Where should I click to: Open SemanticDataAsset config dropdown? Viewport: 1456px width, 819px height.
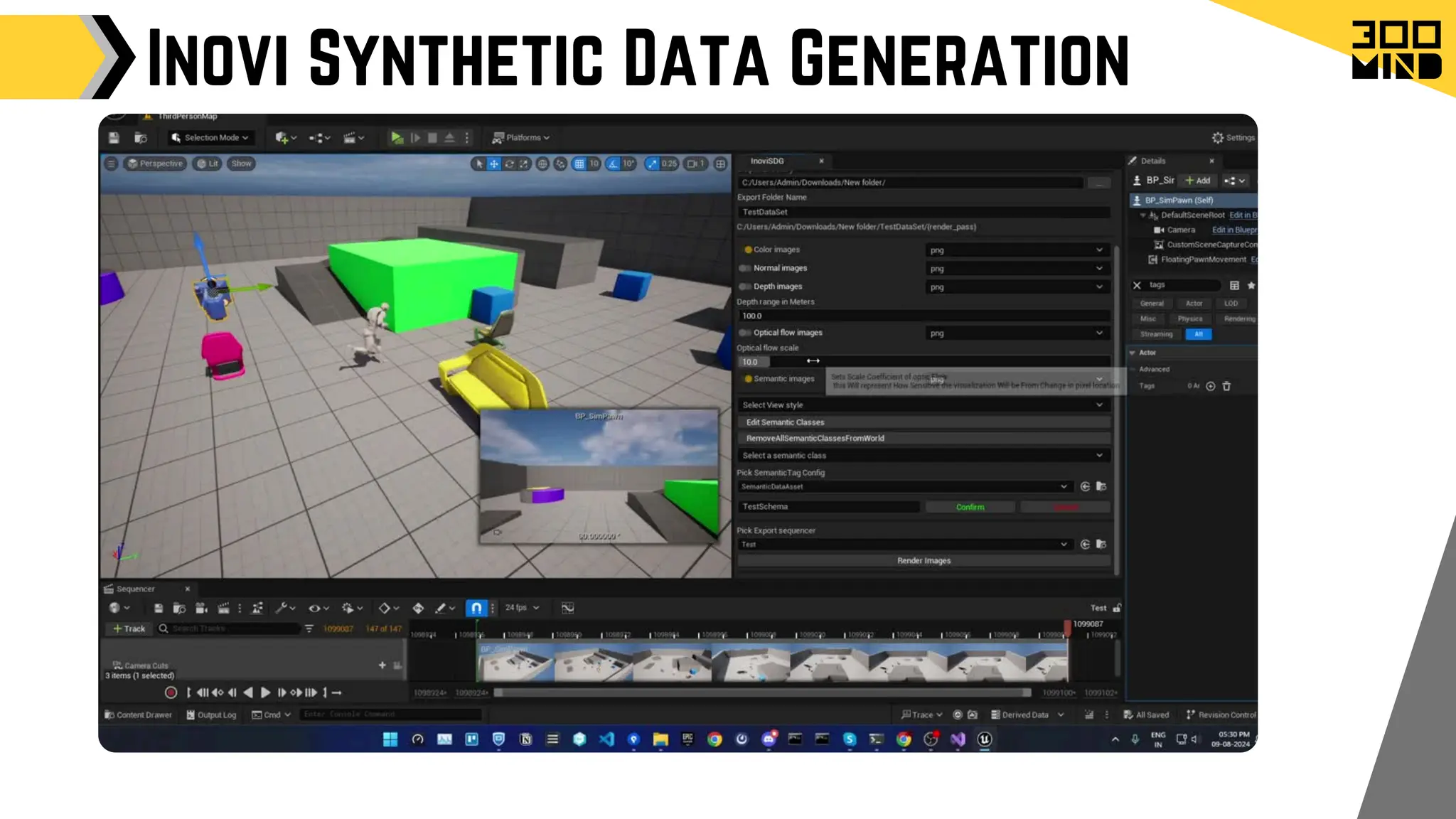coord(904,487)
